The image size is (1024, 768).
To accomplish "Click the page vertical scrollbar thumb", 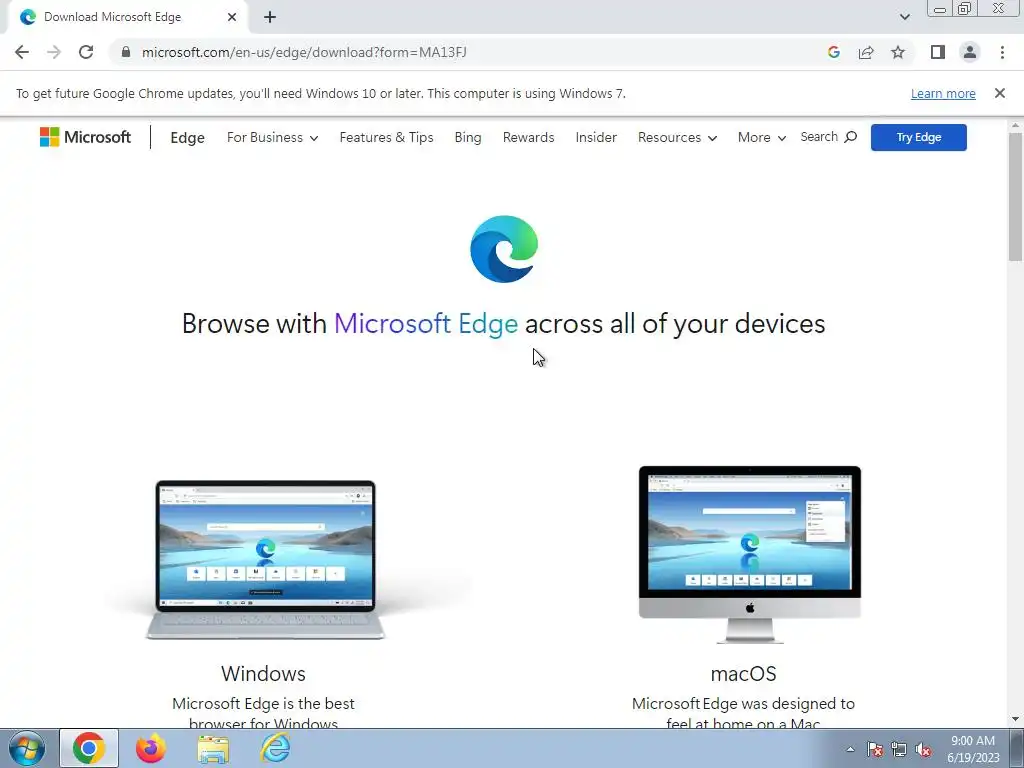I will (1015, 196).
